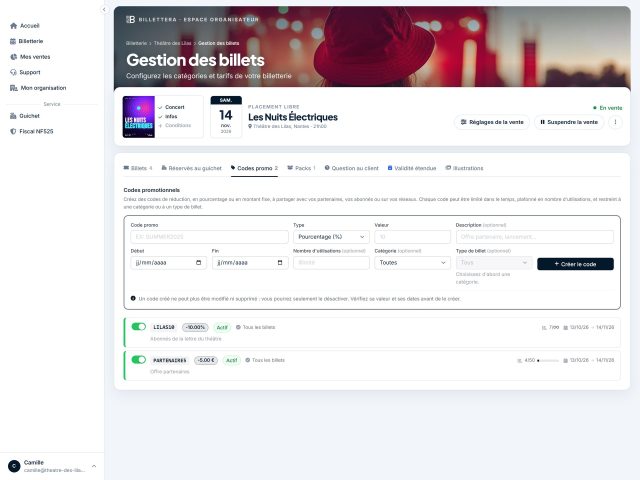Click the Description input field
This screenshot has height=480, width=640.
point(535,237)
